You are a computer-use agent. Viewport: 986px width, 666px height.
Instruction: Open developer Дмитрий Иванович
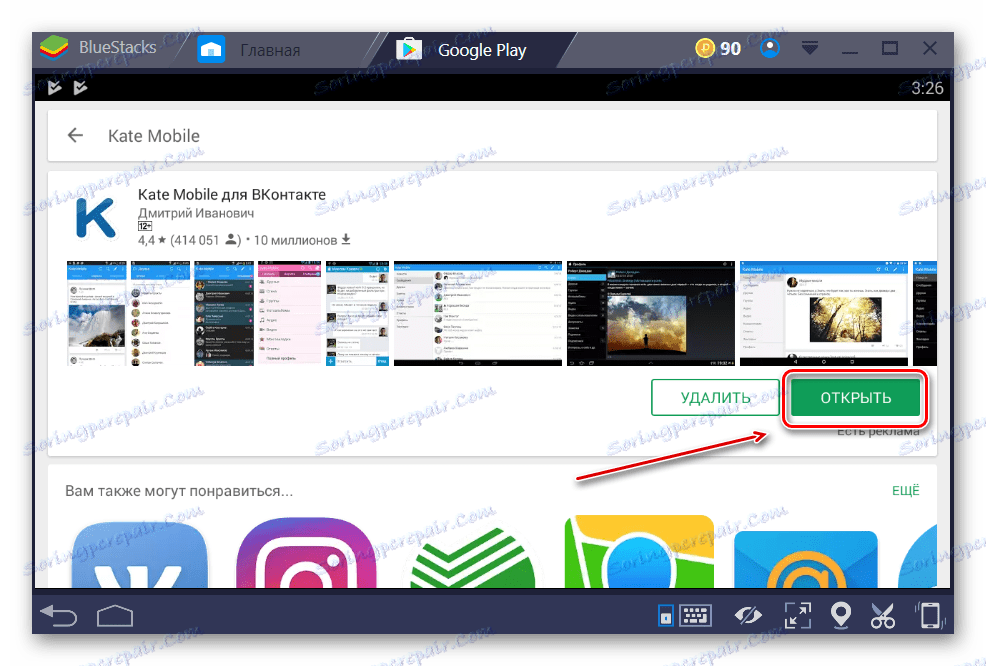[x=196, y=213]
